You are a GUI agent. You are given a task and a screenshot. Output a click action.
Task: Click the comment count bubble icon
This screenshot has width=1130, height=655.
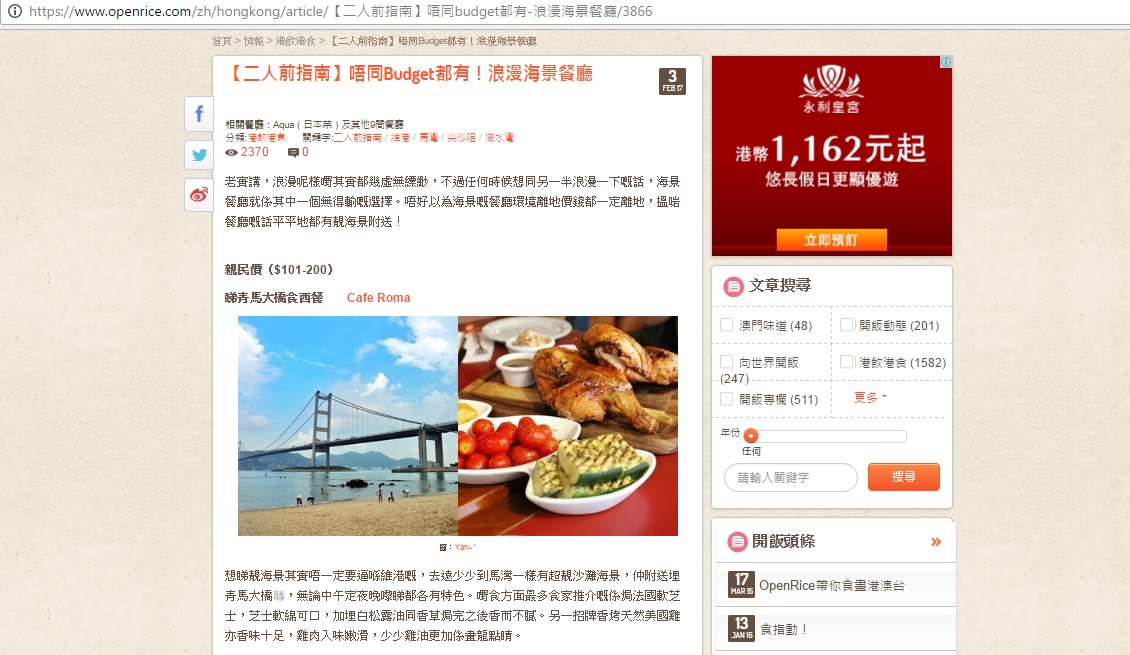(x=293, y=152)
